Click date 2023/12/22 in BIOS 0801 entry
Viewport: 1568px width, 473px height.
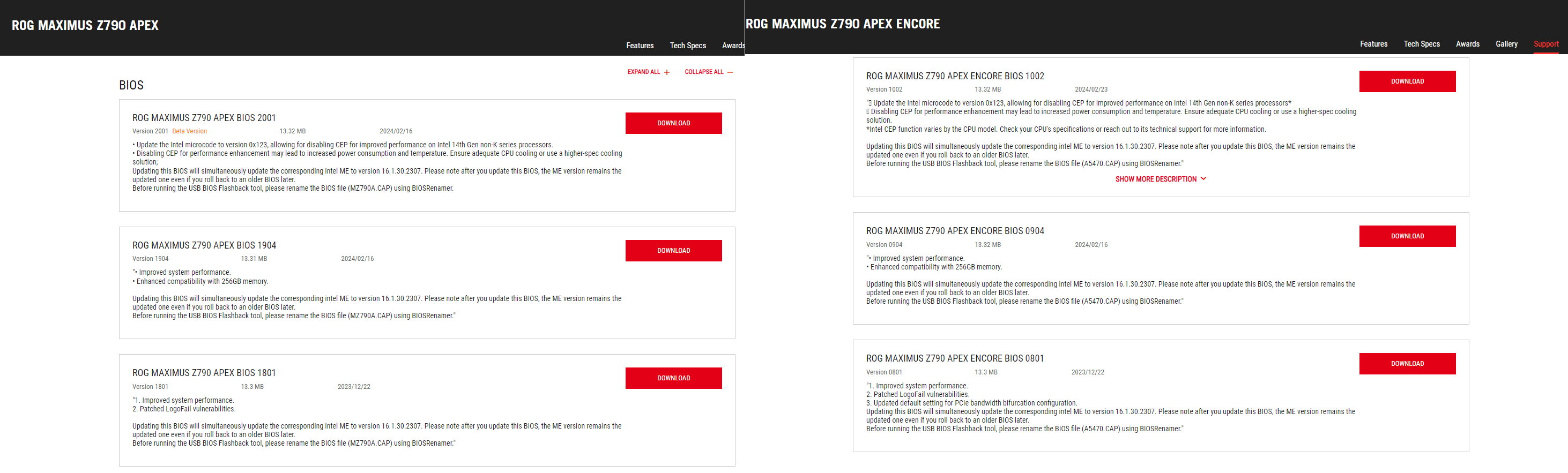pyautogui.click(x=1088, y=372)
